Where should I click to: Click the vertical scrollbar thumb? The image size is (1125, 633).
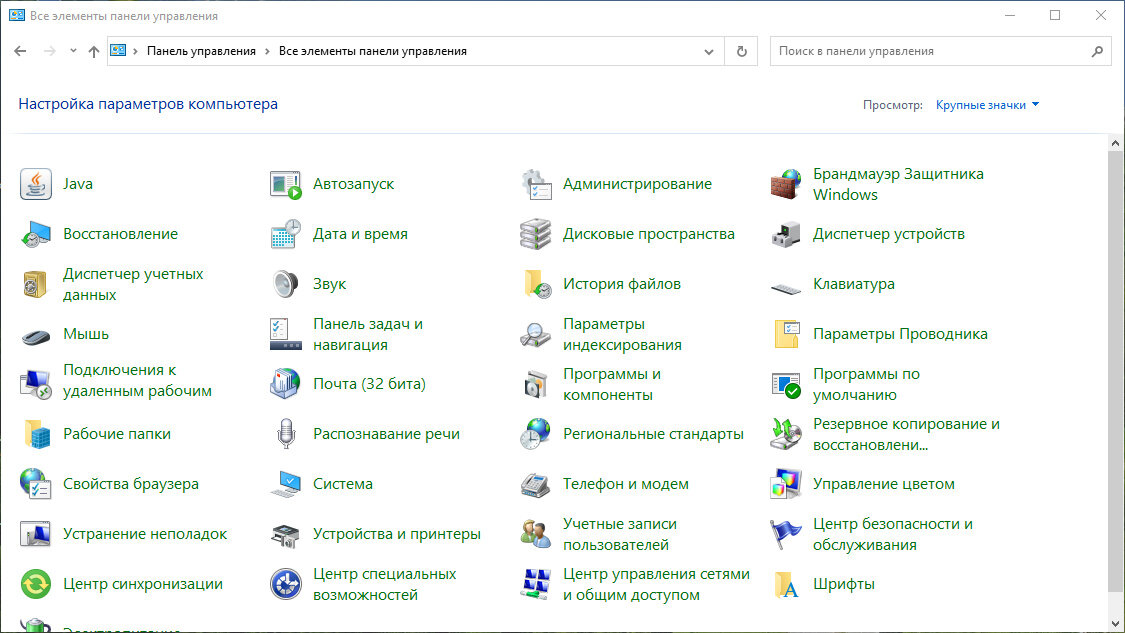point(1115,372)
